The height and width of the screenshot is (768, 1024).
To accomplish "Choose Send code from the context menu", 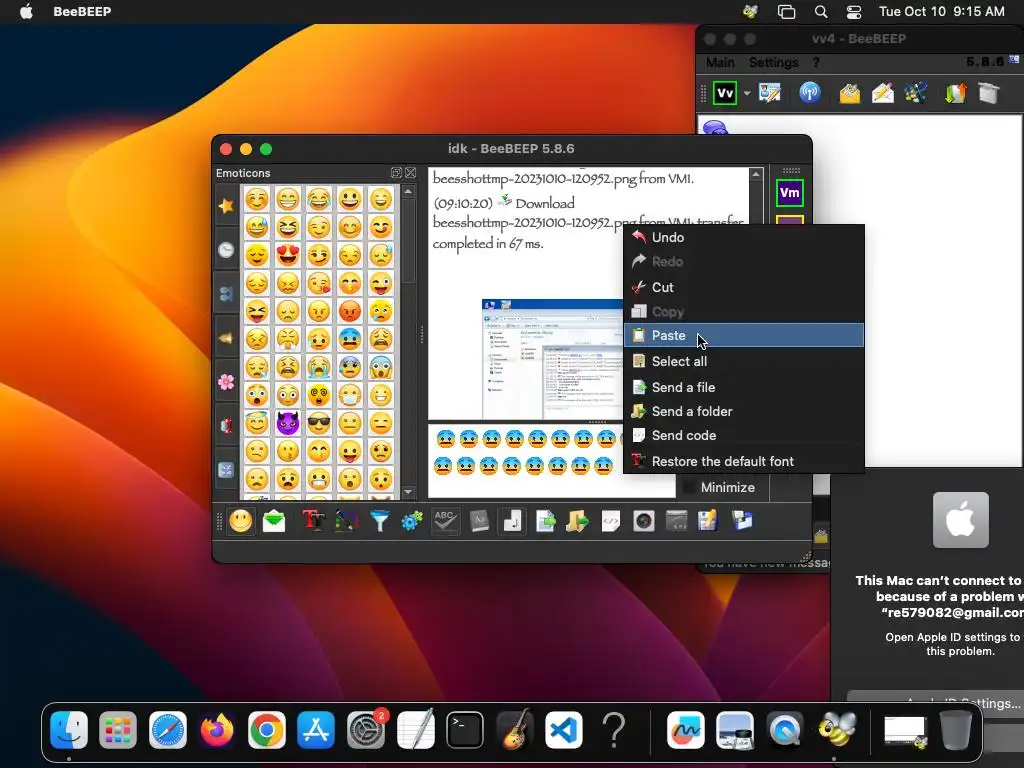I will pos(744,436).
